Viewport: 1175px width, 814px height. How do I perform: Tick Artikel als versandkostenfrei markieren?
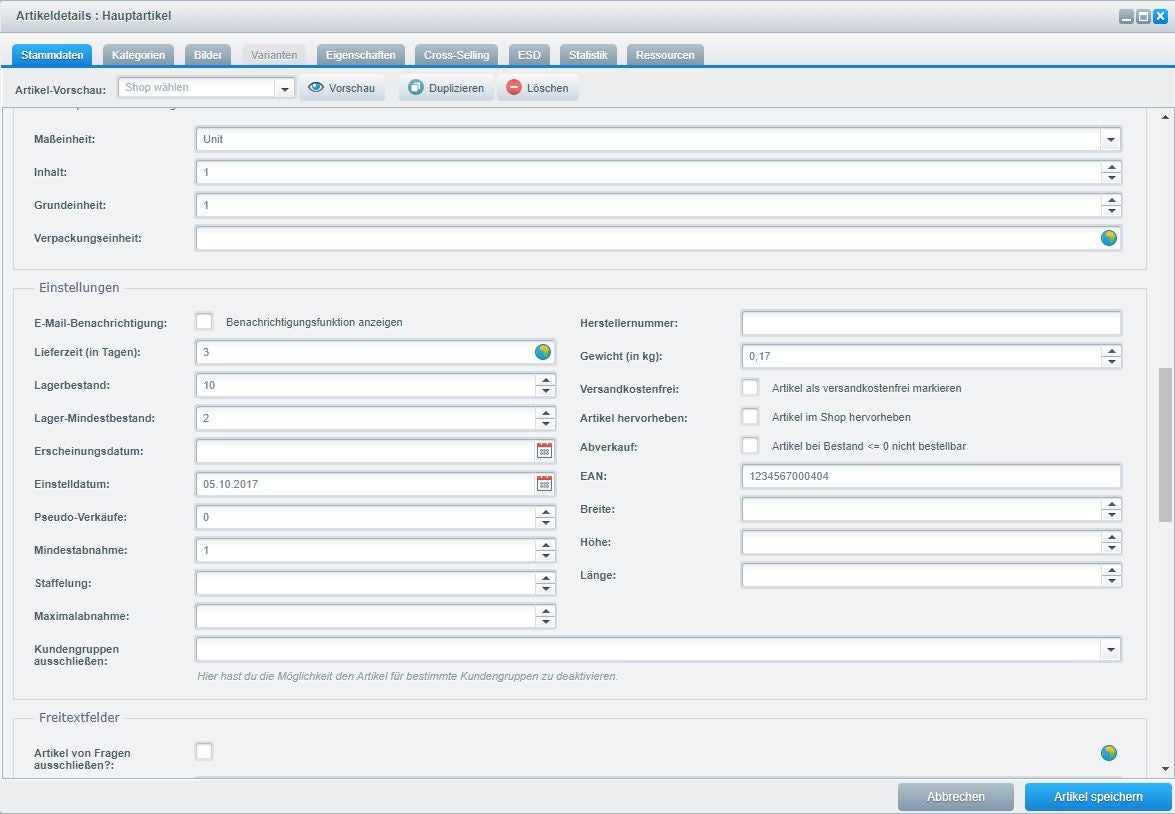pos(750,388)
